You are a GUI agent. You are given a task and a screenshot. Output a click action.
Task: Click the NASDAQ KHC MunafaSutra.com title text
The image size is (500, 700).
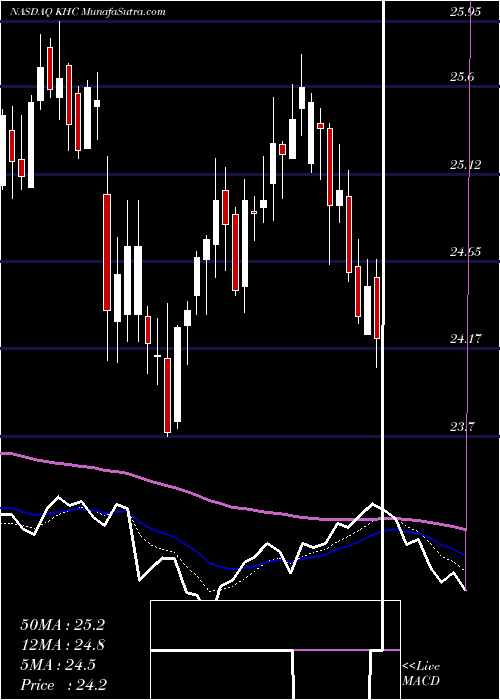pos(87,12)
